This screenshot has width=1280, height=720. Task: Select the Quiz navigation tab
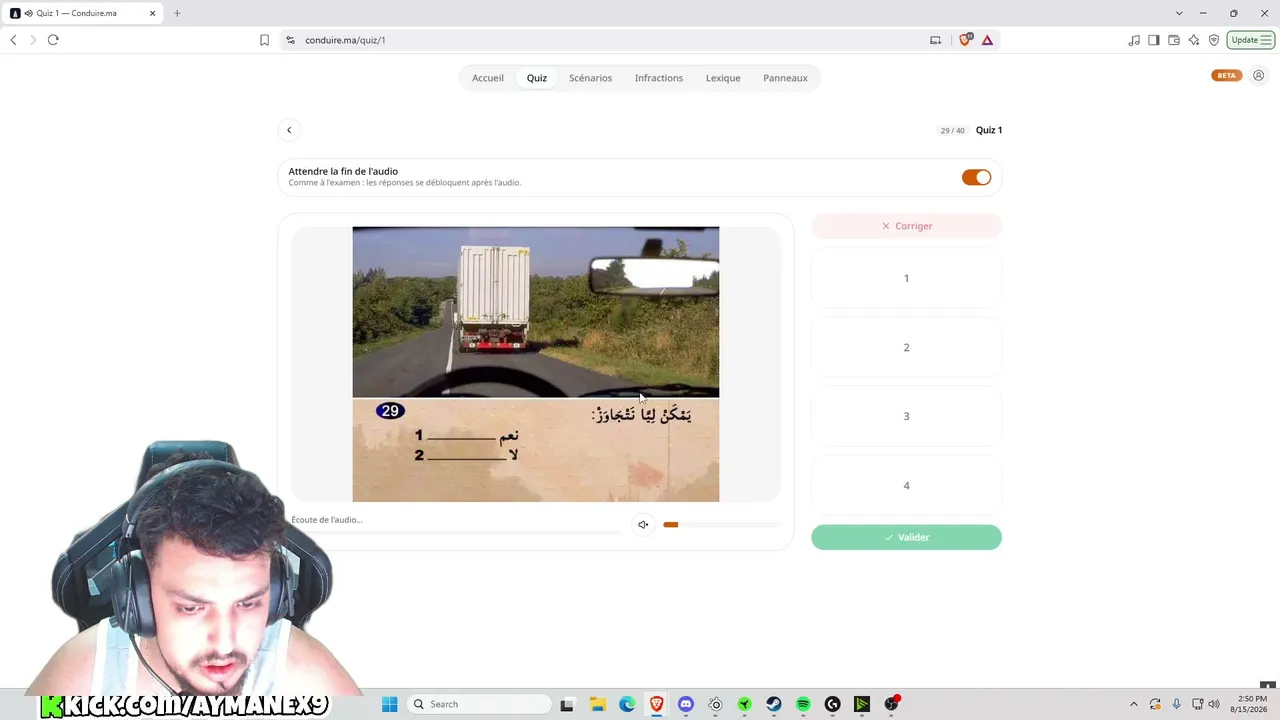(x=537, y=78)
